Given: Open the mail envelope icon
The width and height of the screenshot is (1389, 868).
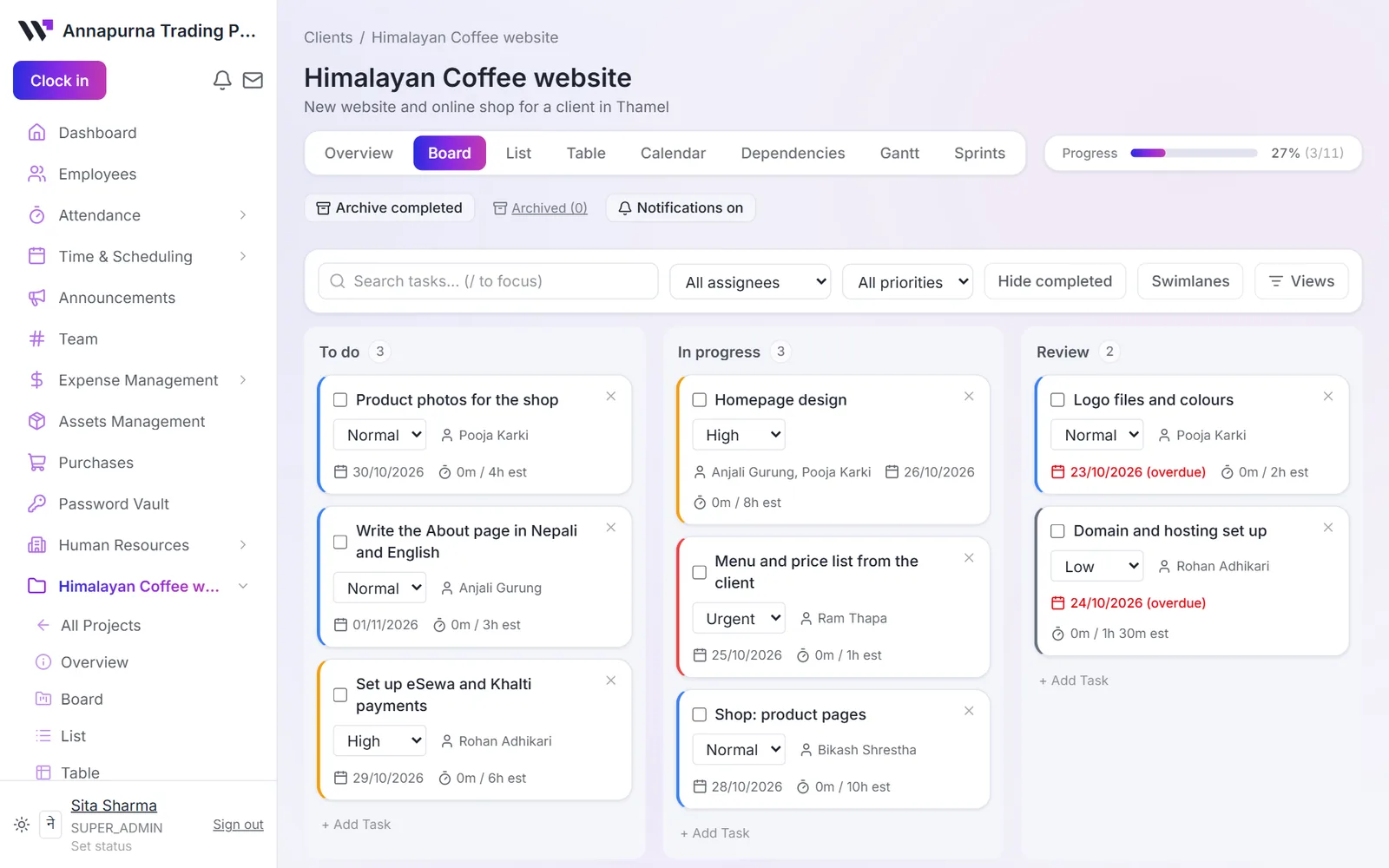Looking at the screenshot, I should (253, 81).
